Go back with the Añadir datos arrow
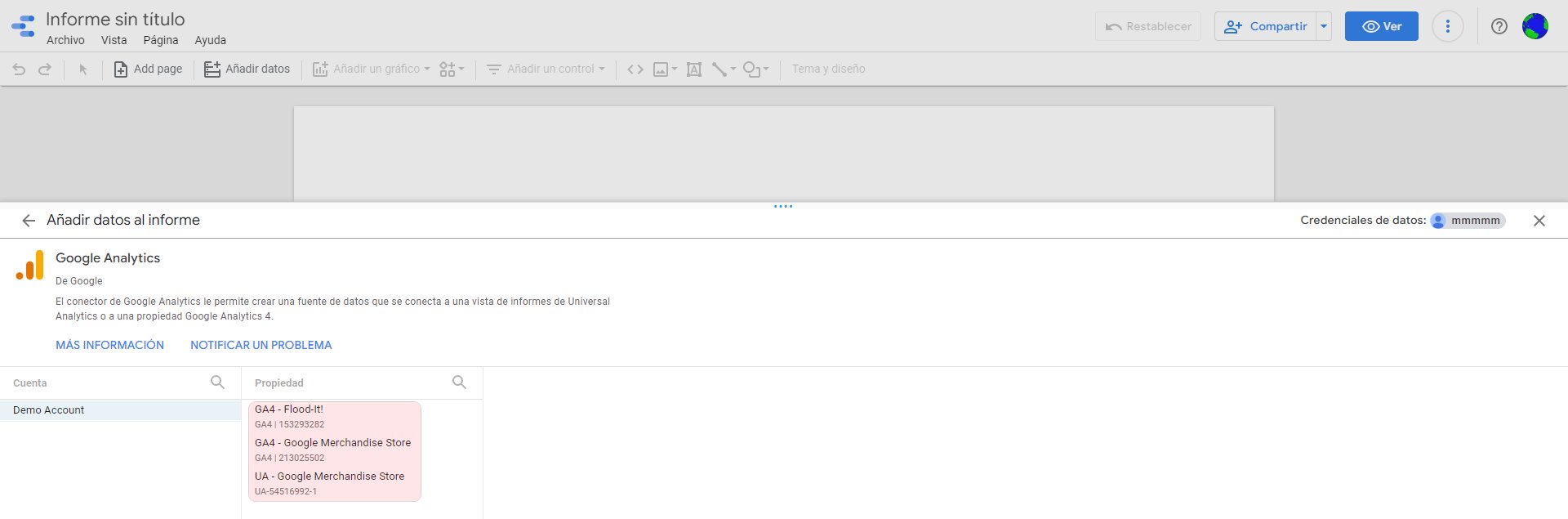 pos(29,221)
